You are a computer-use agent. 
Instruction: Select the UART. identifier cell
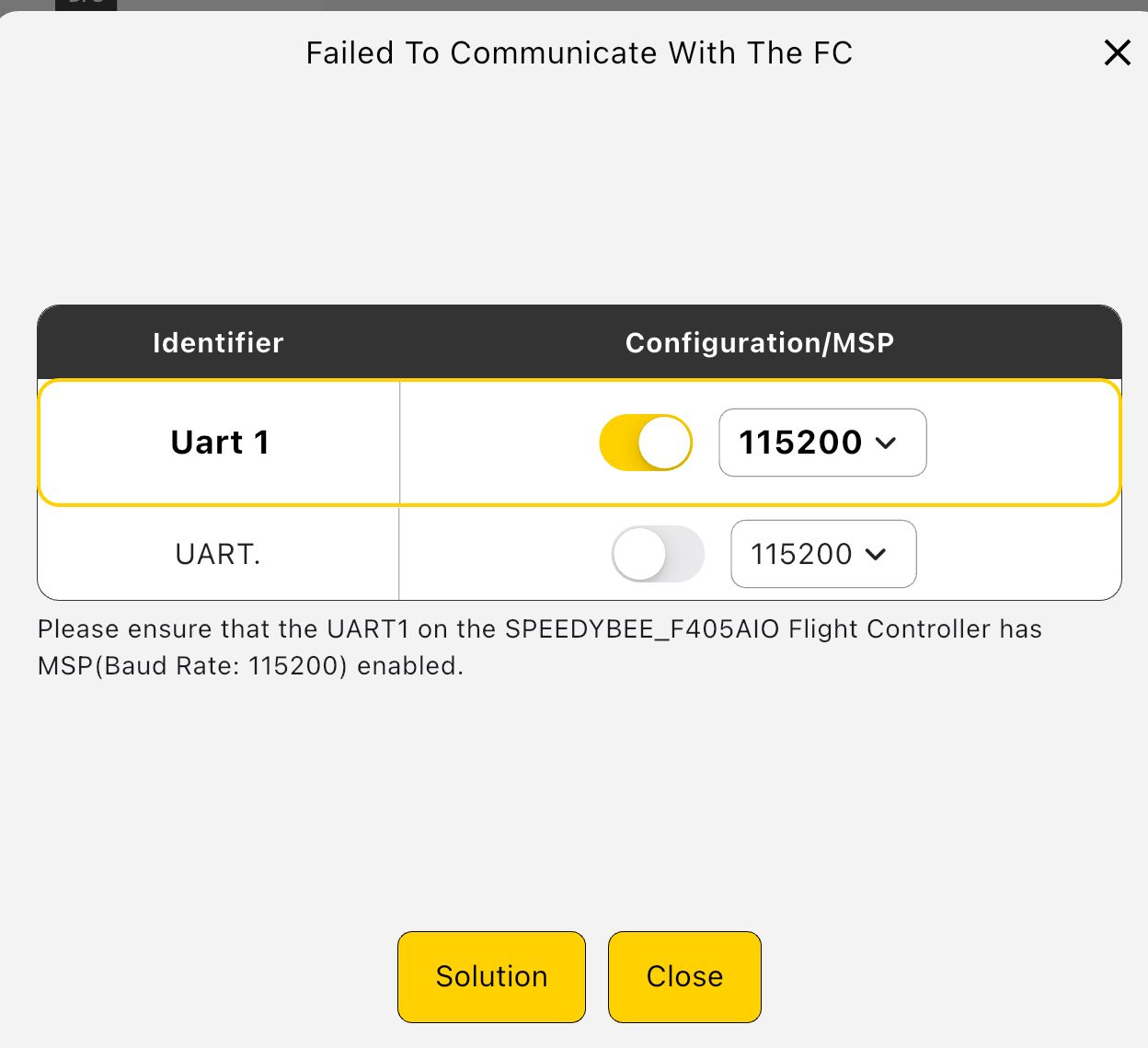pos(218,554)
